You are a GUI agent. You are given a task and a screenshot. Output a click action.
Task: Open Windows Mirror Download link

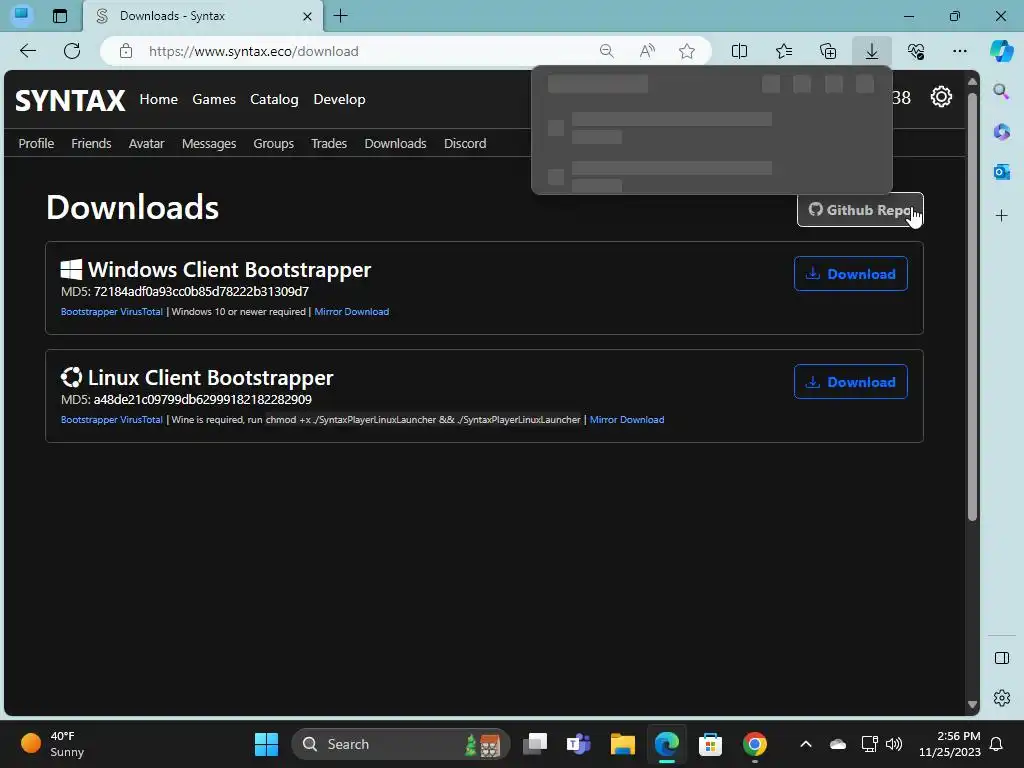tap(351, 312)
